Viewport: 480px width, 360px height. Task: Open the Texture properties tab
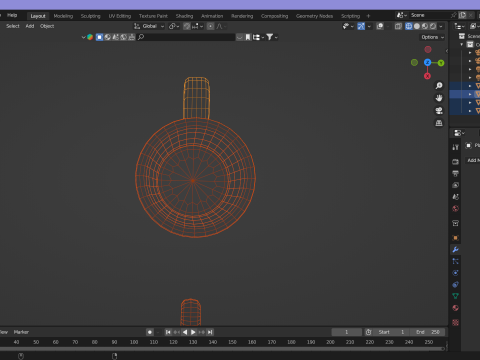455,322
